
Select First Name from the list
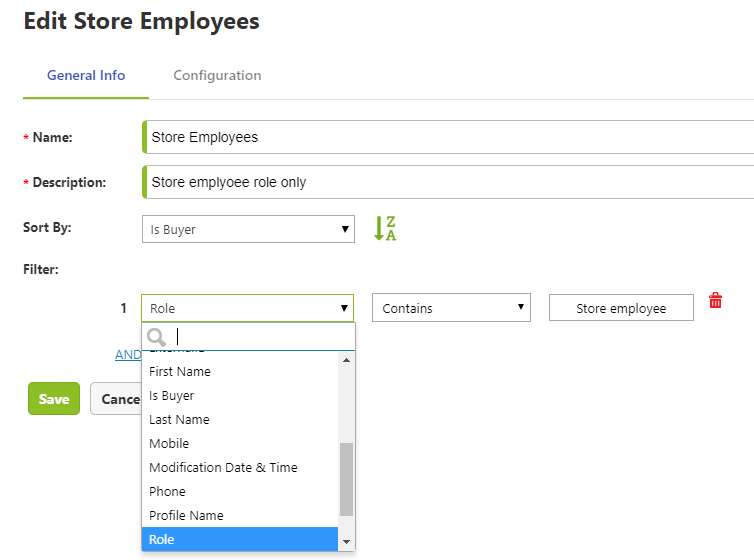click(240, 372)
